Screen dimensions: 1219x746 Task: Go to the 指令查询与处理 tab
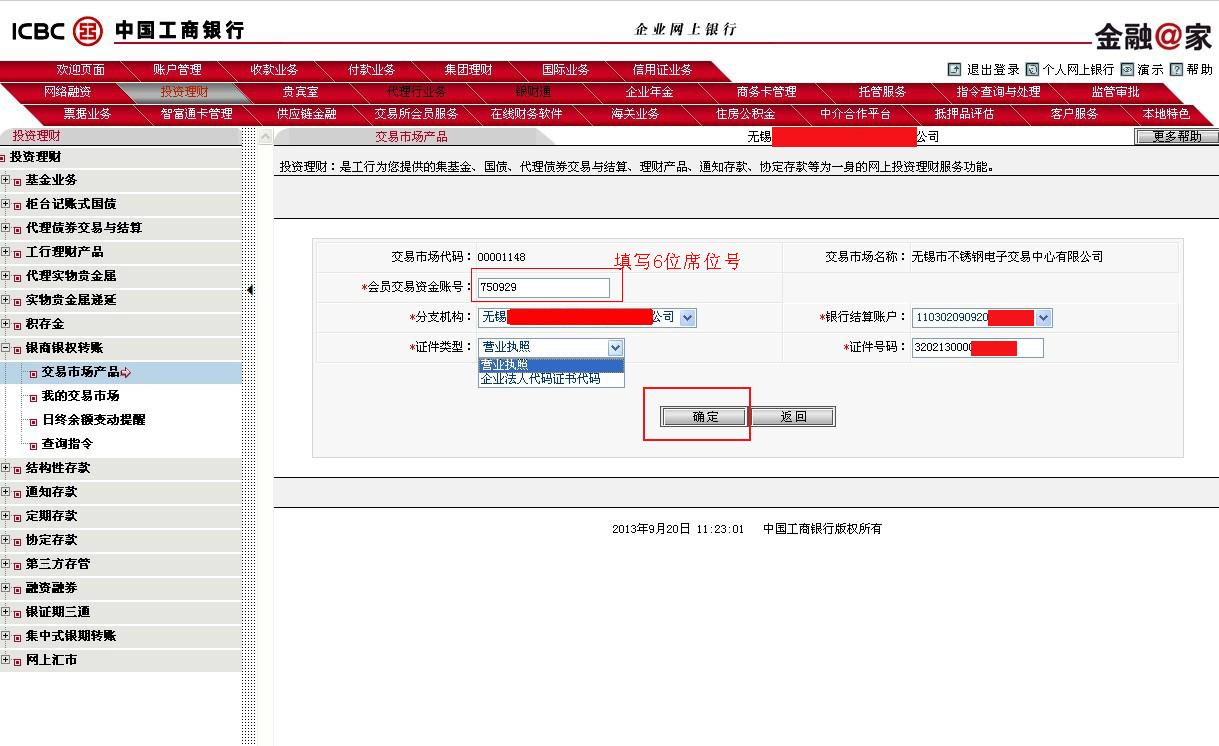[999, 92]
